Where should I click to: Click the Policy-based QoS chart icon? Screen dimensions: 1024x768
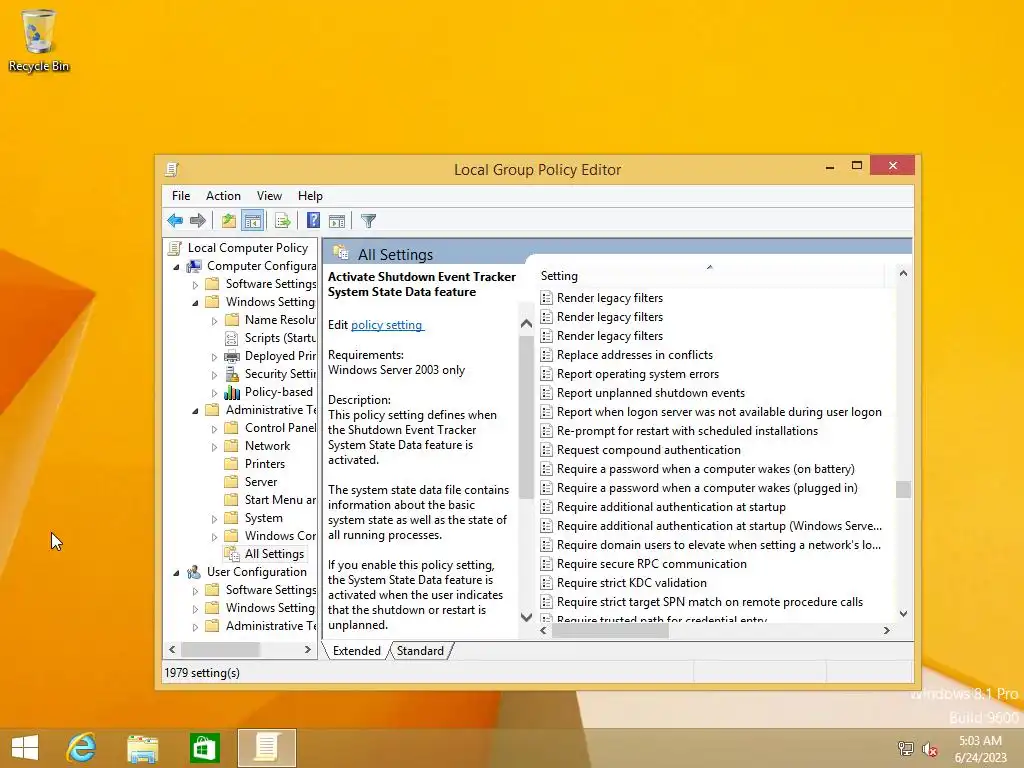pos(232,392)
